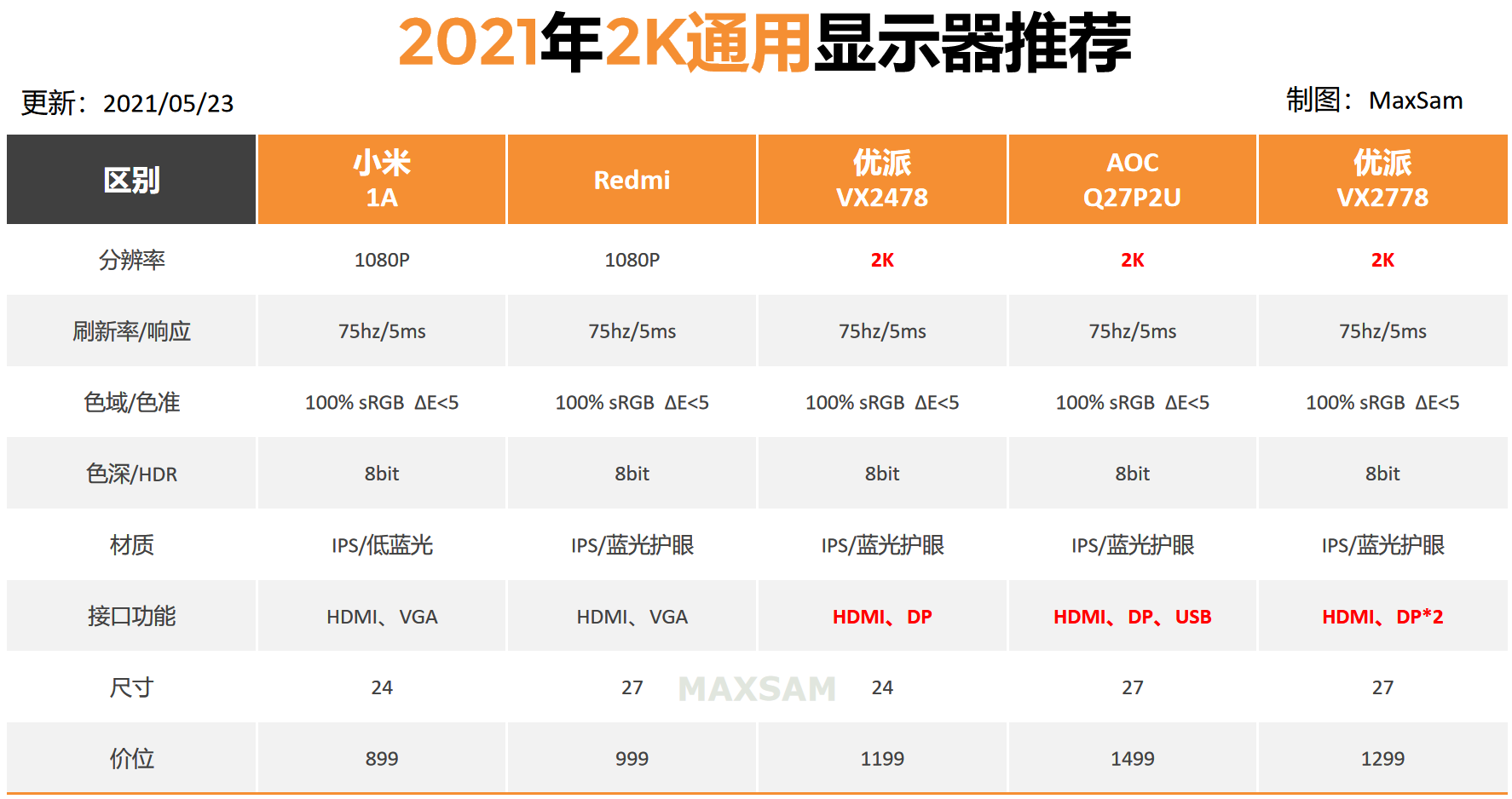Click size 27 for Redmi
This screenshot has width=1512, height=799.
632,687
